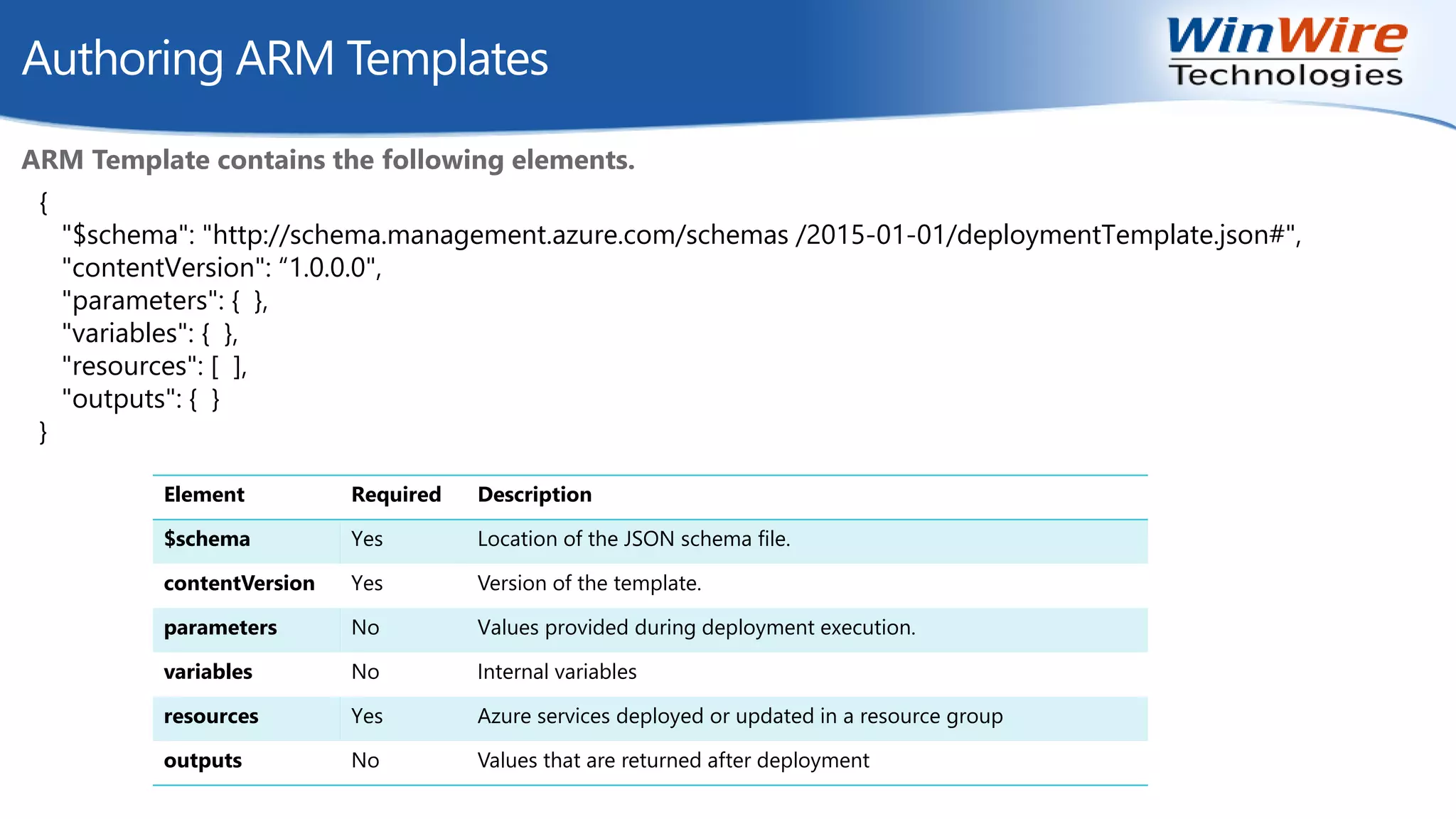This screenshot has height=819, width=1456.
Task: Select the contentVersion line in code
Action: coord(222,268)
